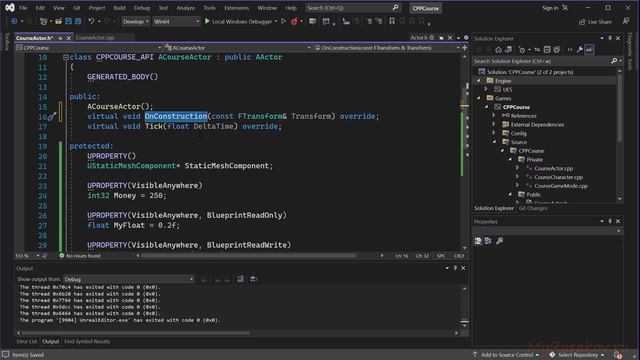Open the Show output from Debug dropdown

coord(129,279)
